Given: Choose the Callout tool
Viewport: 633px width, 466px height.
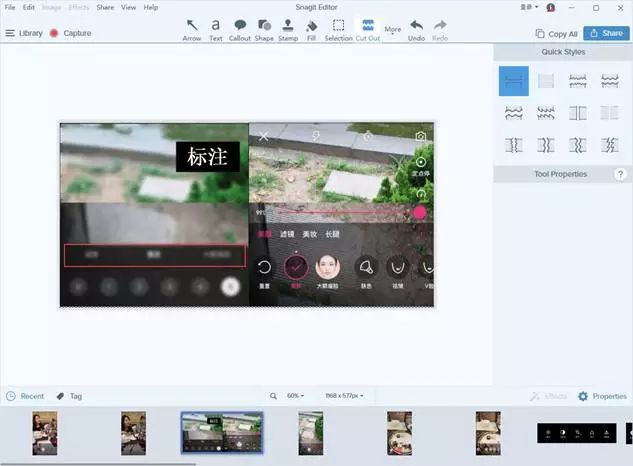Looking at the screenshot, I should 240,29.
